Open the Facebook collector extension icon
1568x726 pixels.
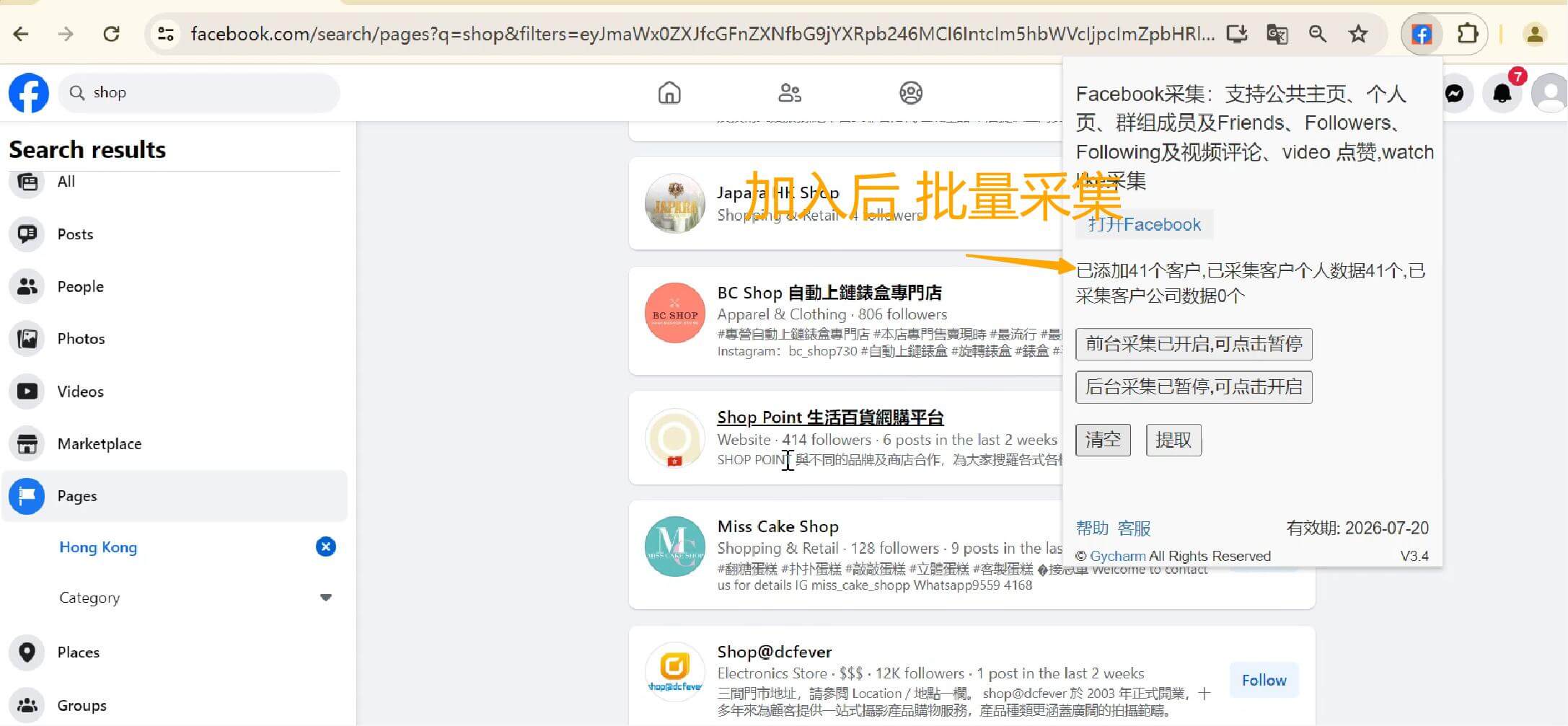[1422, 34]
